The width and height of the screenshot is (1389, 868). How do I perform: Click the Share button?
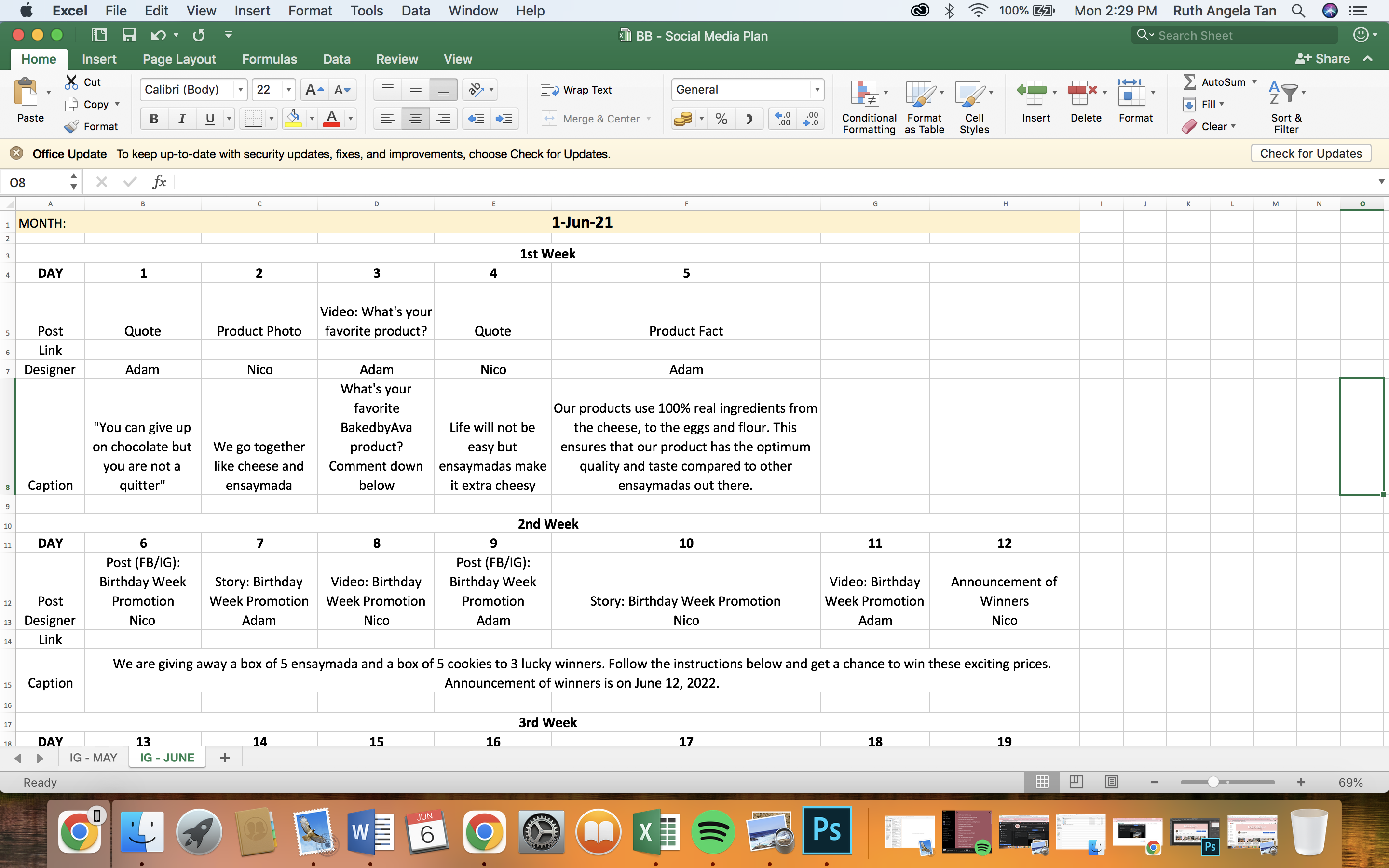click(x=1322, y=58)
